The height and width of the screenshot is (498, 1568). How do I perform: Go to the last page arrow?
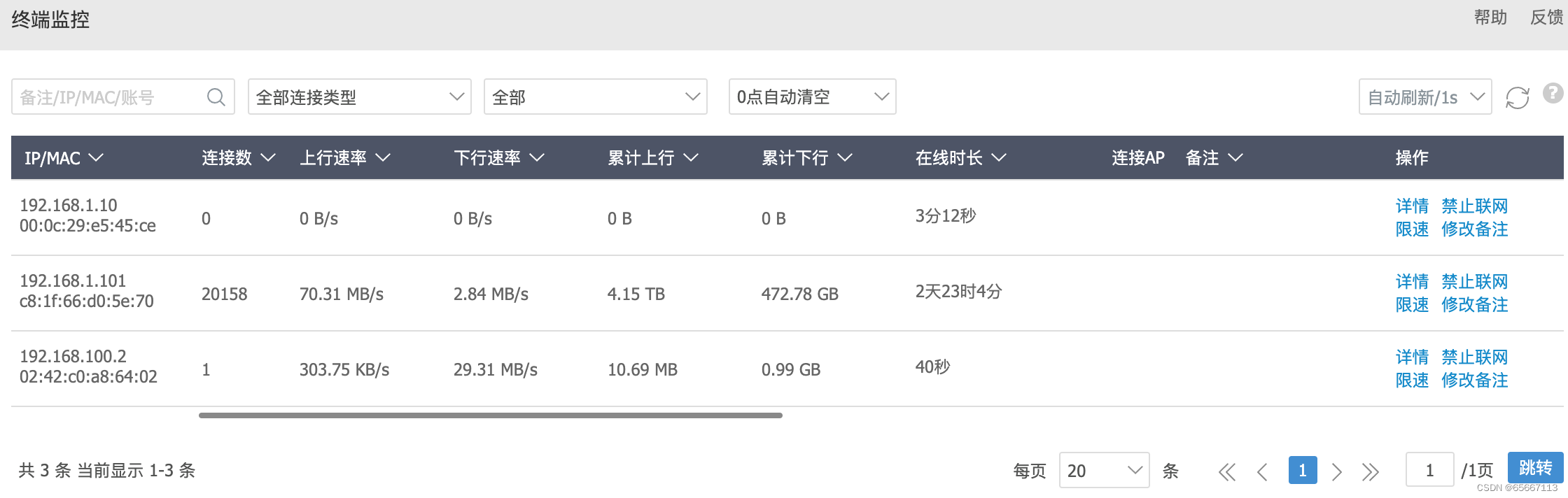(1370, 472)
